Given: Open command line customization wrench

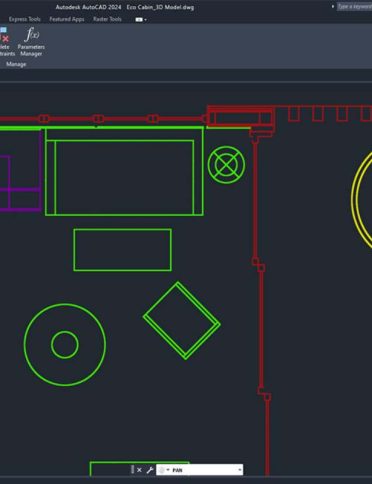Looking at the screenshot, I should click(x=149, y=470).
